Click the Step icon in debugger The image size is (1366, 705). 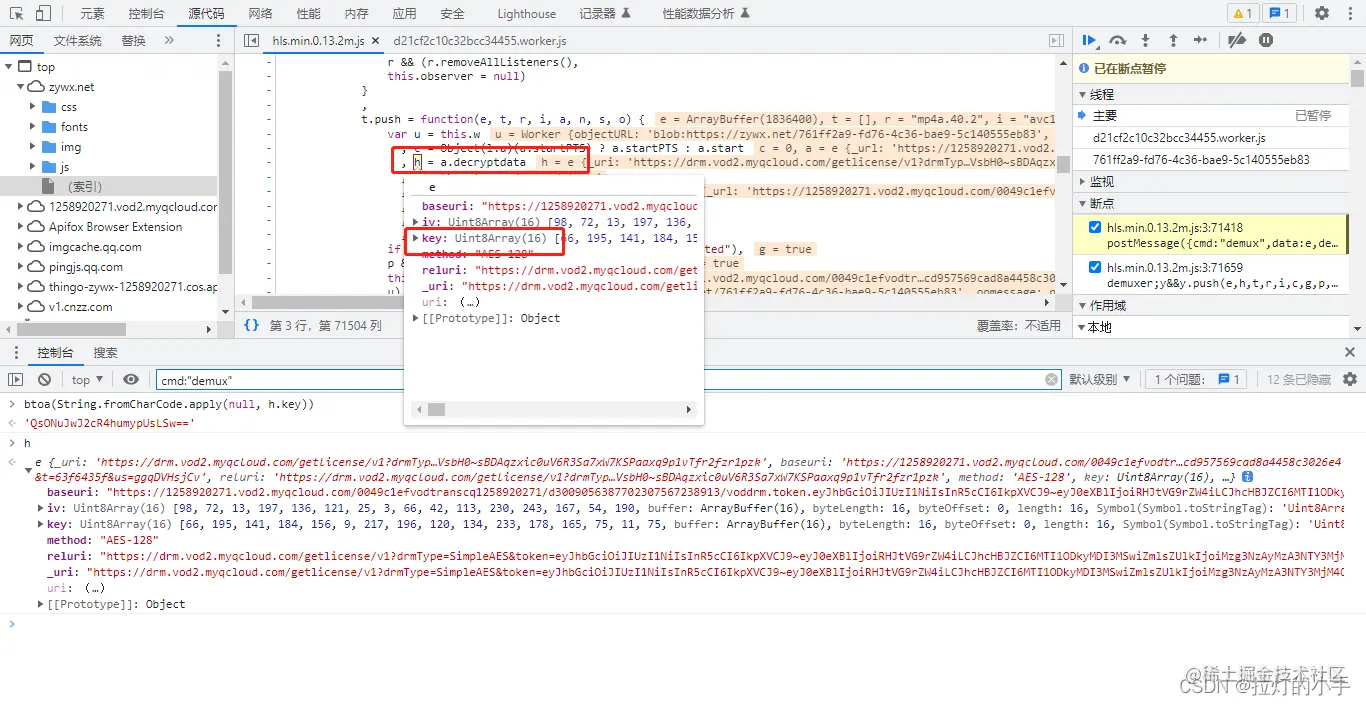tap(1200, 40)
